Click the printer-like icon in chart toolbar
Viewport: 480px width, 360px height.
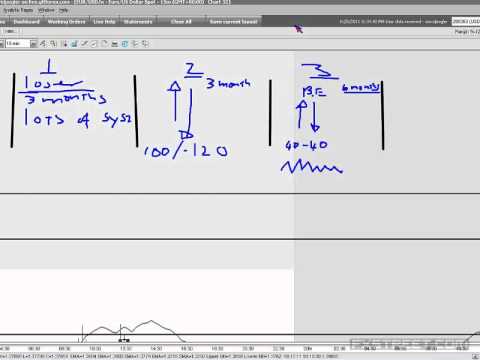click(115, 44)
